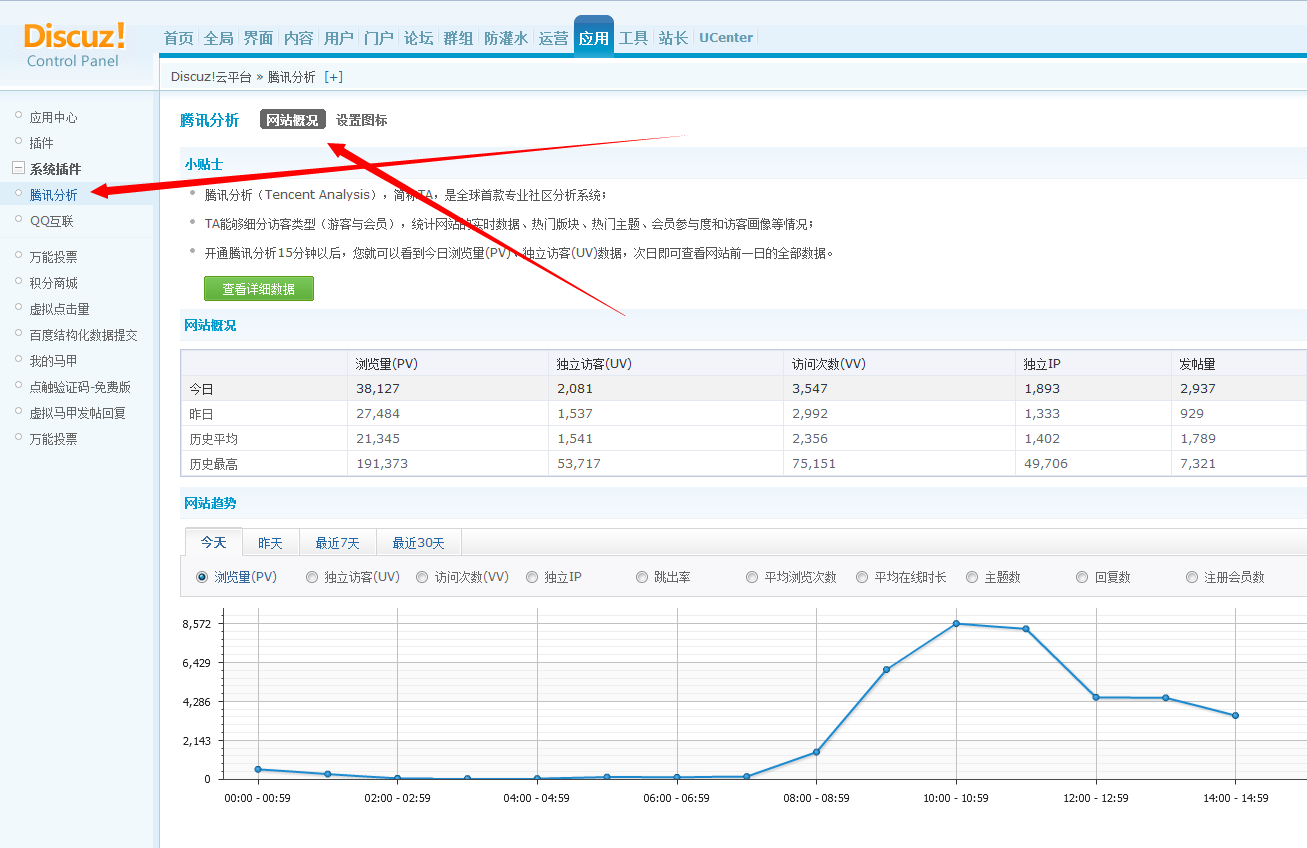Open the first 万能投票 sidebar entry
This screenshot has height=848, width=1307.
[53, 257]
